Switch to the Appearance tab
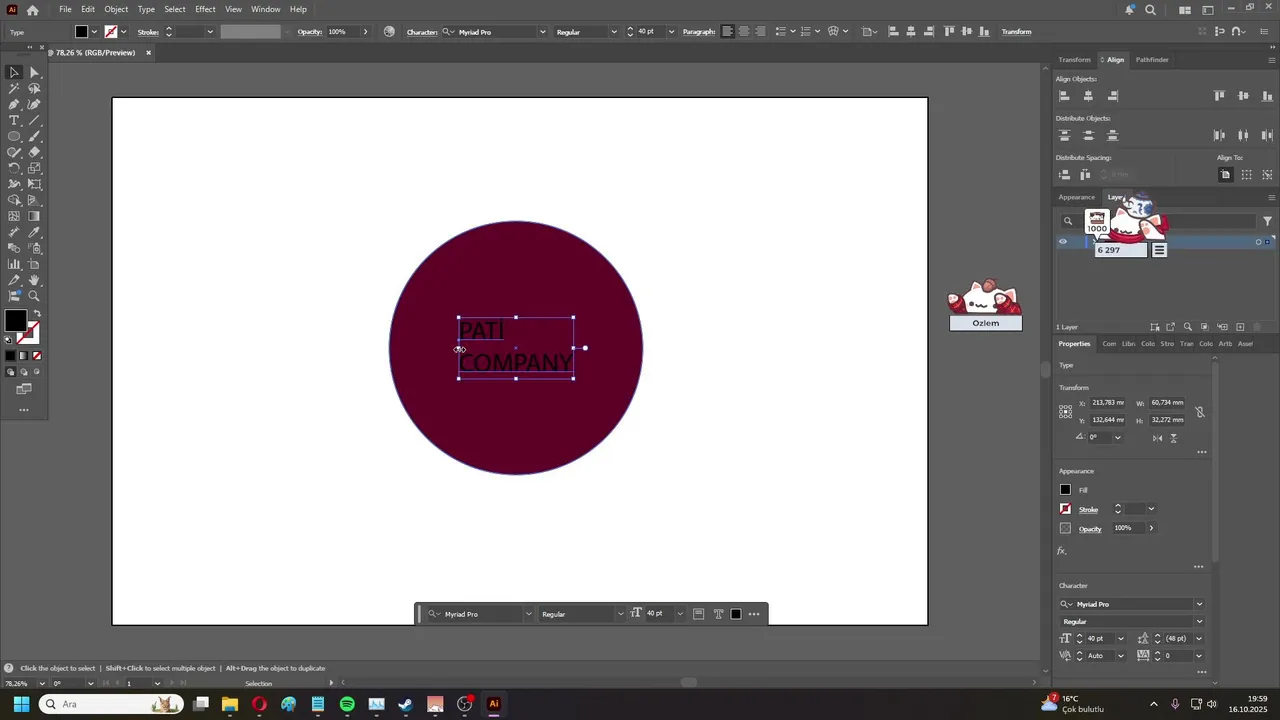The width and height of the screenshot is (1280, 720). [1077, 197]
